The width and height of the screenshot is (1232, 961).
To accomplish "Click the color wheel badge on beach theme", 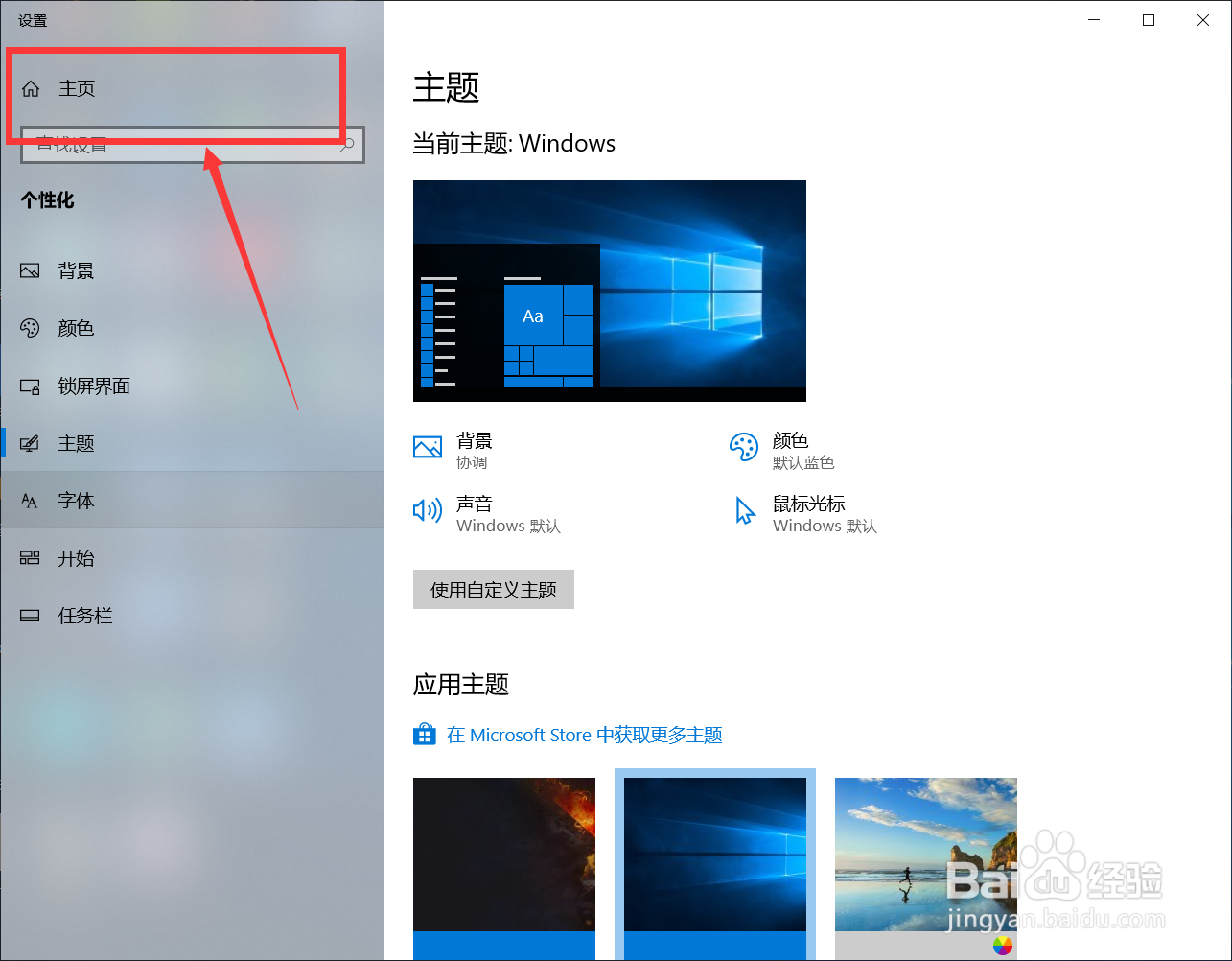I will tap(1003, 948).
